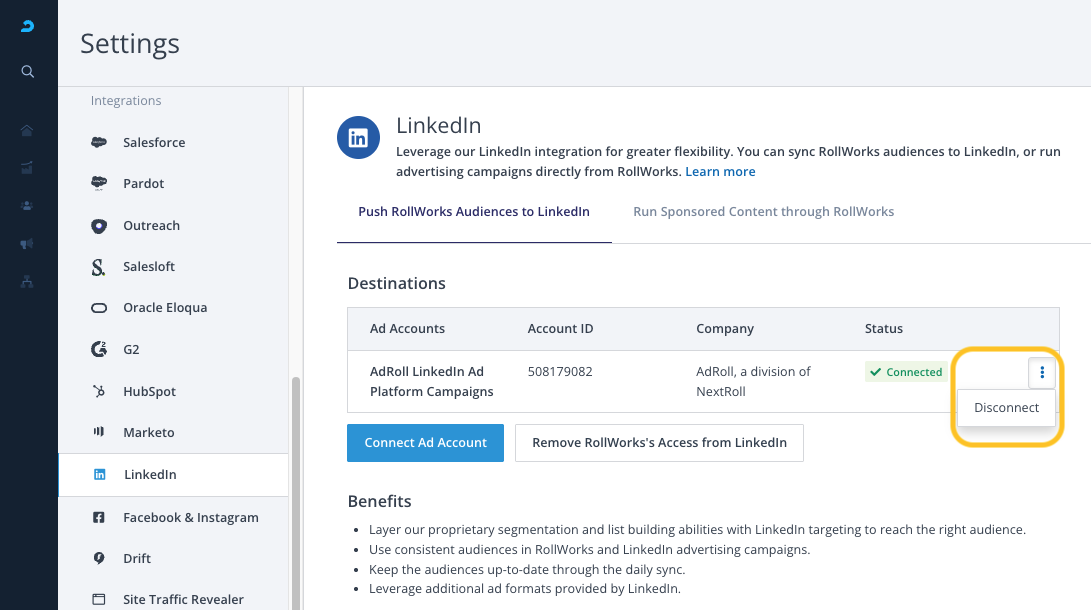Click the org chart hierarchy icon
Image resolution: width=1091 pixels, height=610 pixels.
(28, 282)
